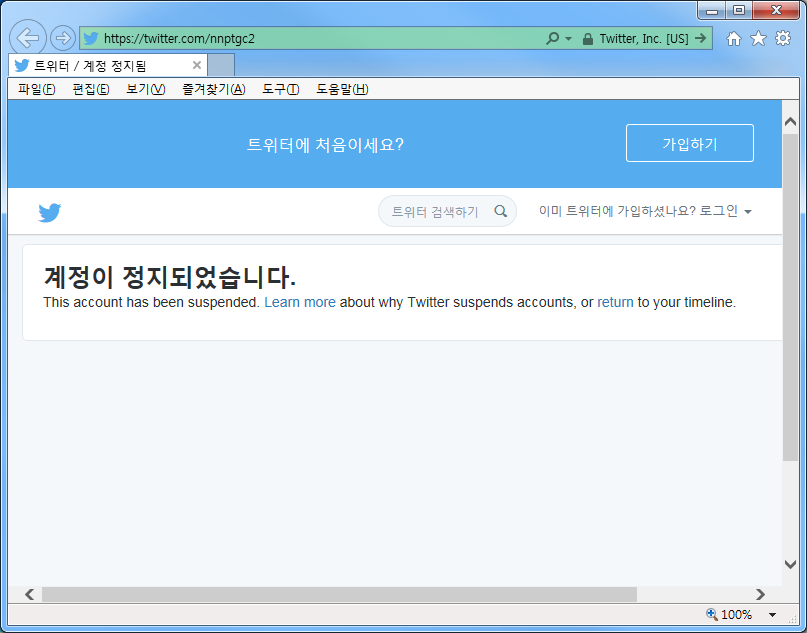The image size is (807, 633).
Task: Open the 도움말(H) menu
Action: pos(342,89)
